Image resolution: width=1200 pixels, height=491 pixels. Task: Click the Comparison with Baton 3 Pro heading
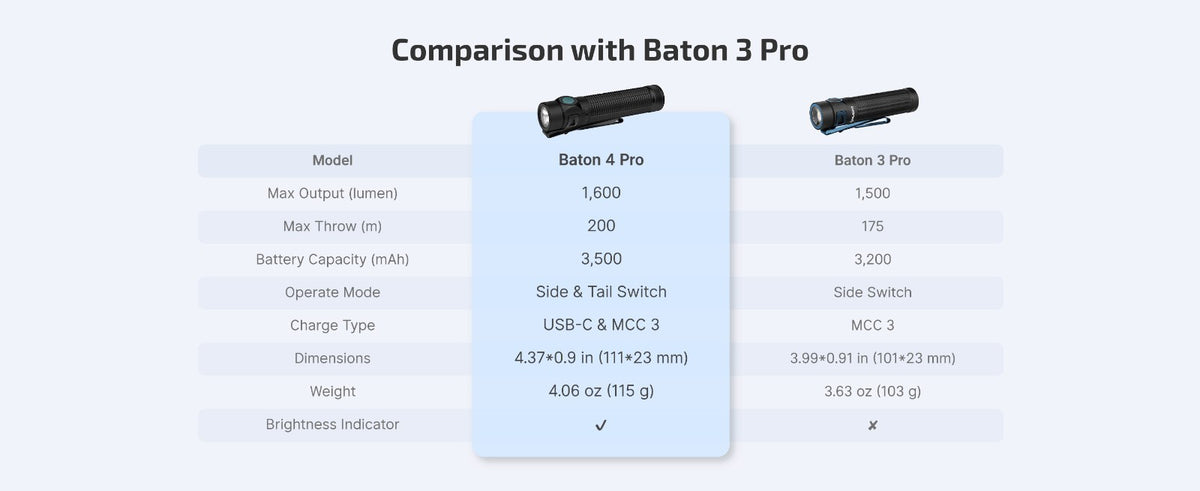(x=600, y=50)
